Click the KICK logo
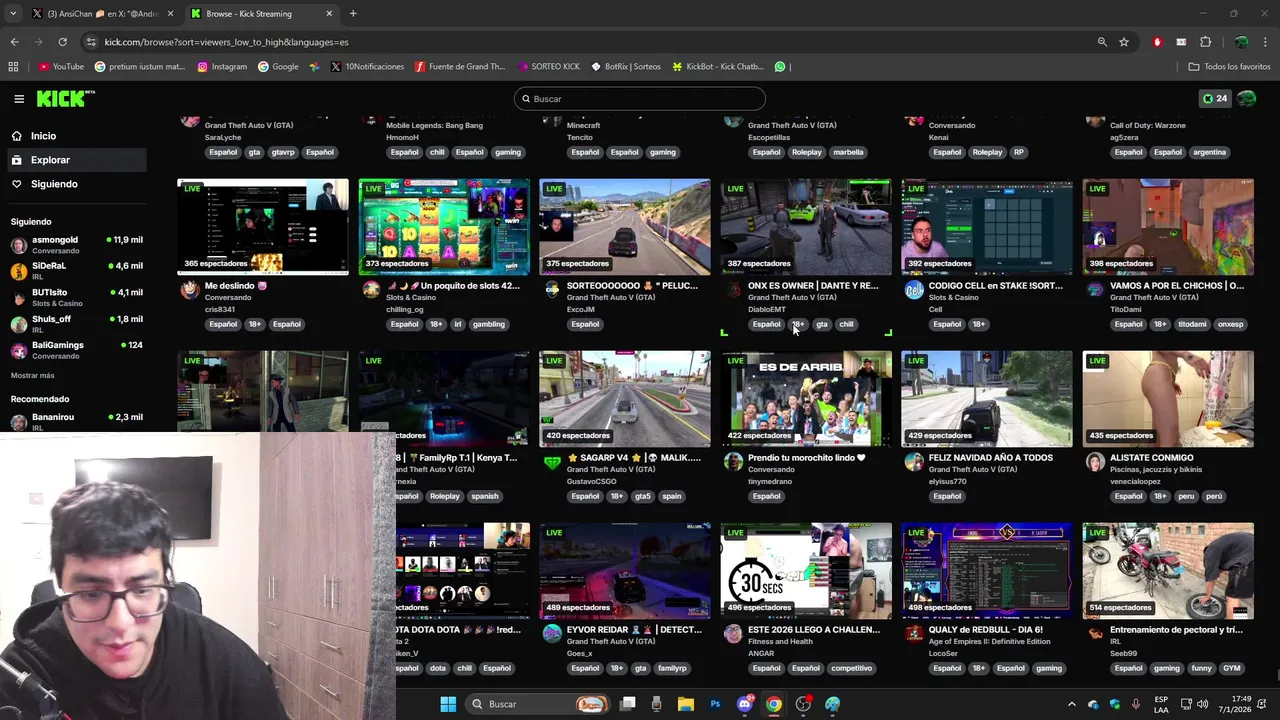The height and width of the screenshot is (720, 1280). (65, 98)
